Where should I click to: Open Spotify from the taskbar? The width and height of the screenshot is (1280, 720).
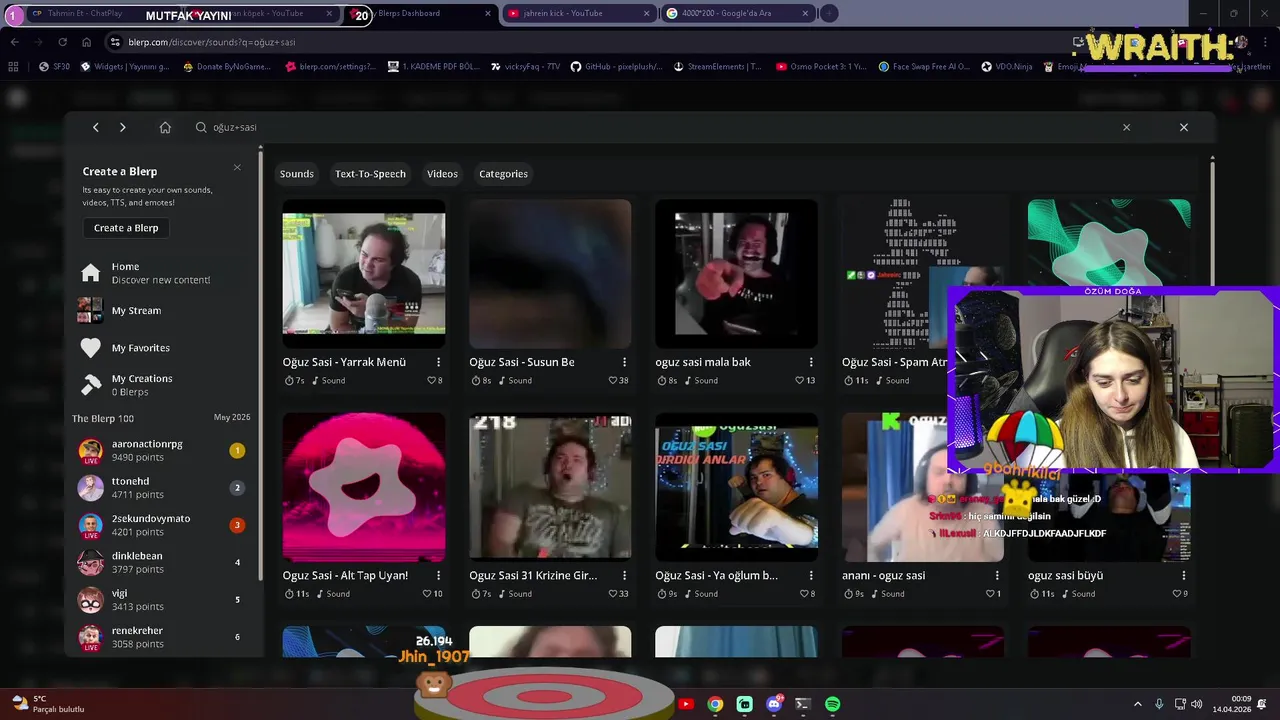point(832,704)
